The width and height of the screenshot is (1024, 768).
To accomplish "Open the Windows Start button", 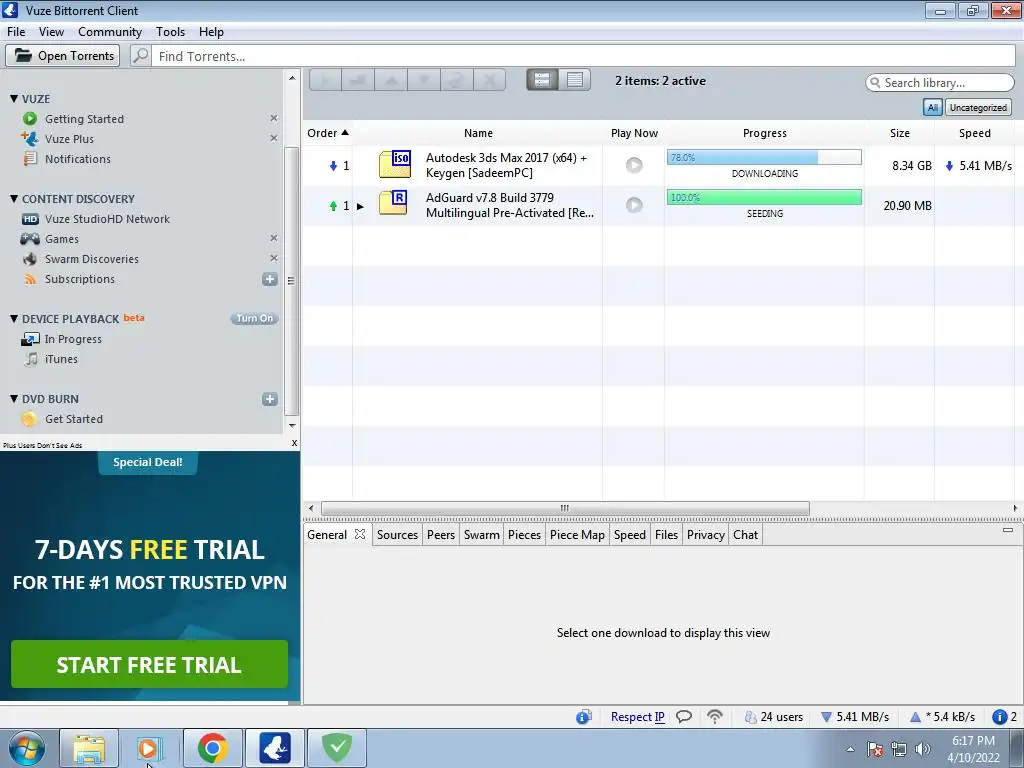I will coord(26,748).
